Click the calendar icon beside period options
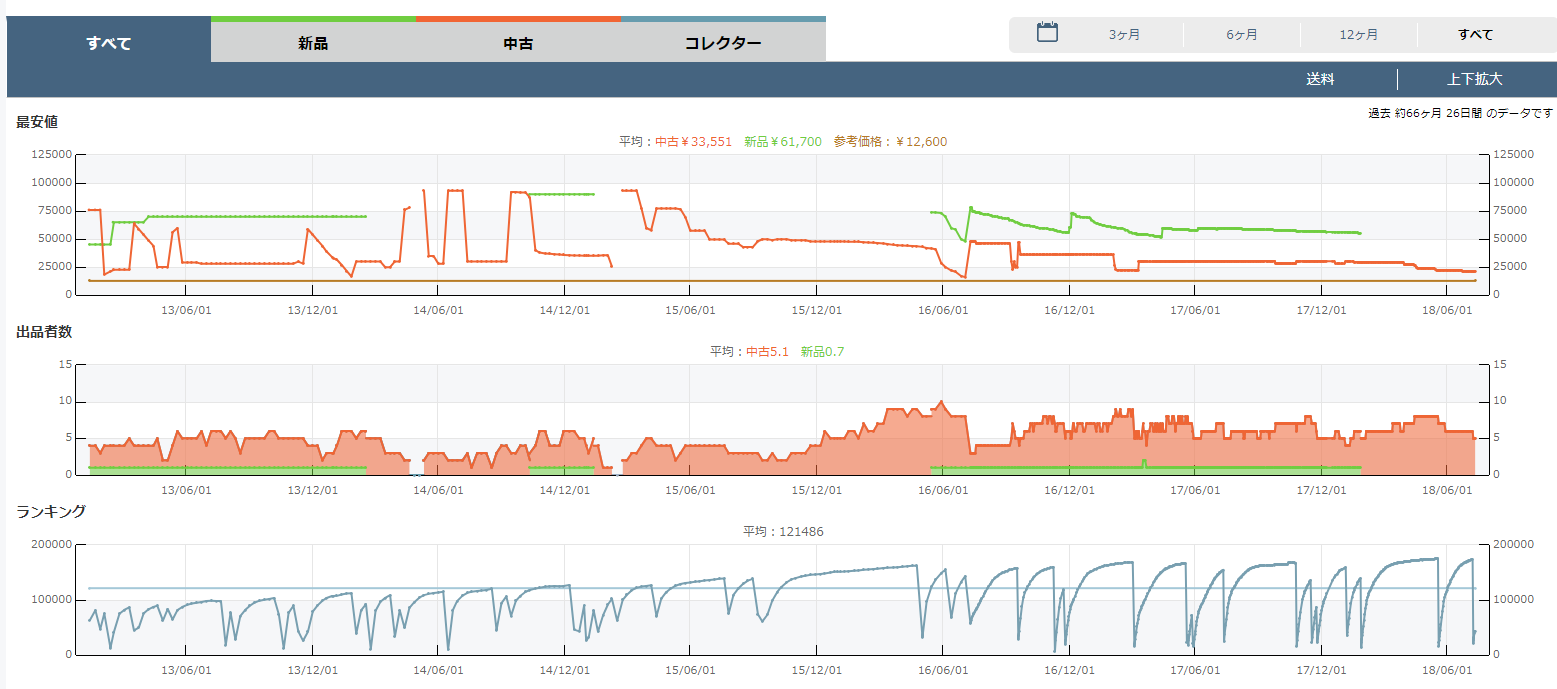The width and height of the screenshot is (1557, 689). tap(1047, 32)
